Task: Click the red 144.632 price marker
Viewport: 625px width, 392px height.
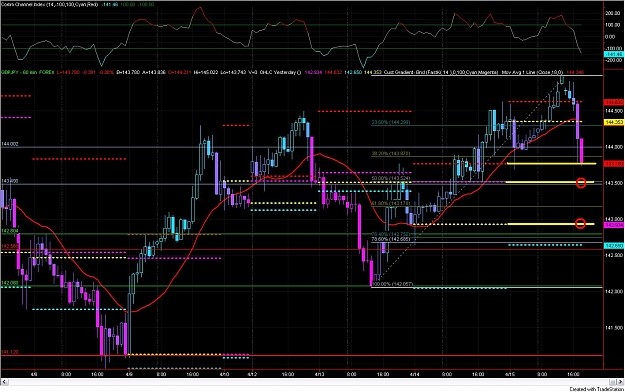Action: click(614, 102)
